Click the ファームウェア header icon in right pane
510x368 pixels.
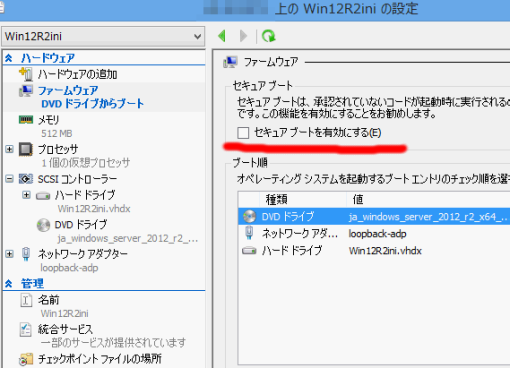click(230, 62)
